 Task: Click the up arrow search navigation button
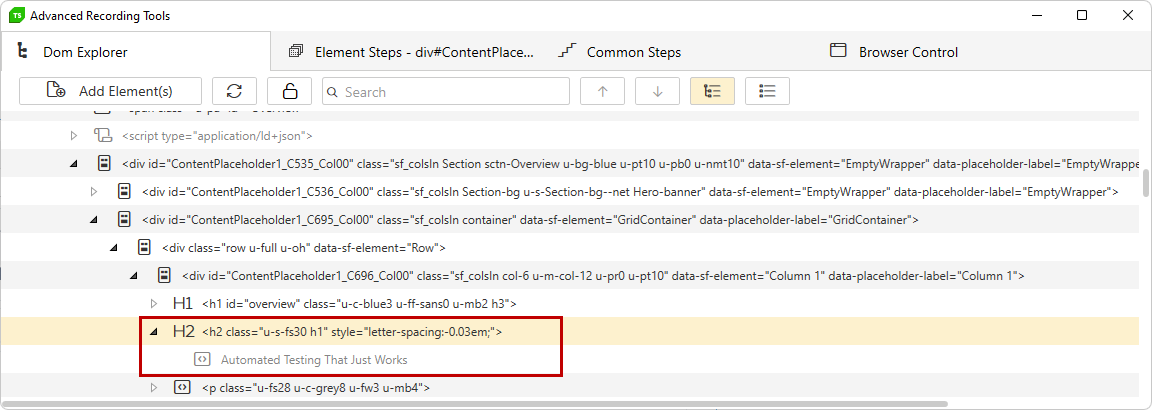[602, 91]
